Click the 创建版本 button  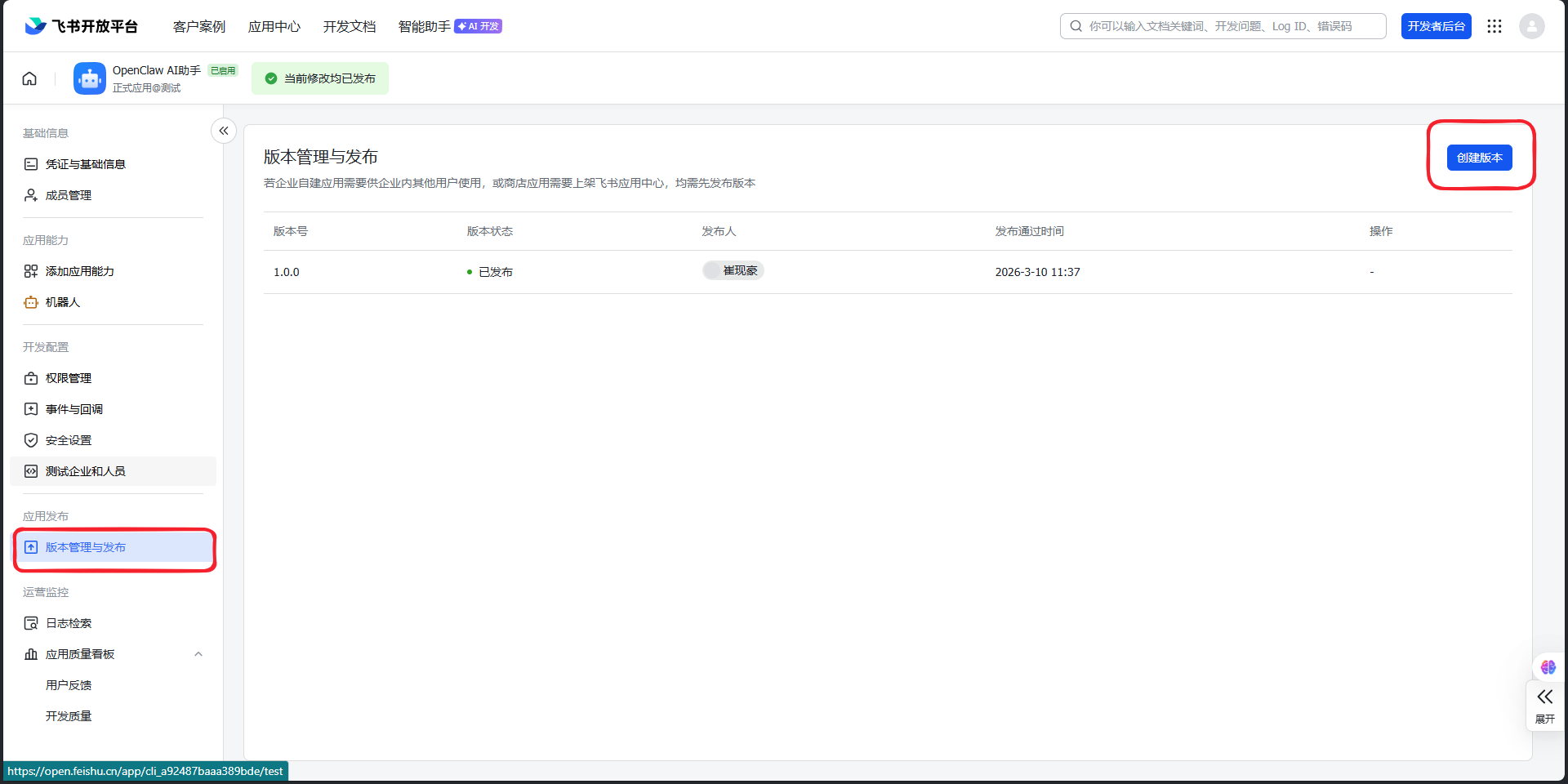pos(1479,158)
